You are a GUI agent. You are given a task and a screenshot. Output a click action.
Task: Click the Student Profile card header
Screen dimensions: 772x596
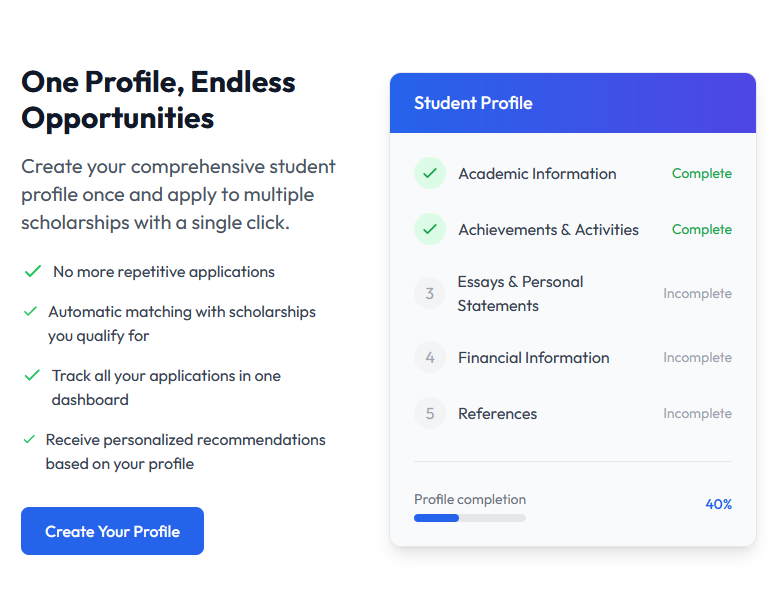coord(573,103)
